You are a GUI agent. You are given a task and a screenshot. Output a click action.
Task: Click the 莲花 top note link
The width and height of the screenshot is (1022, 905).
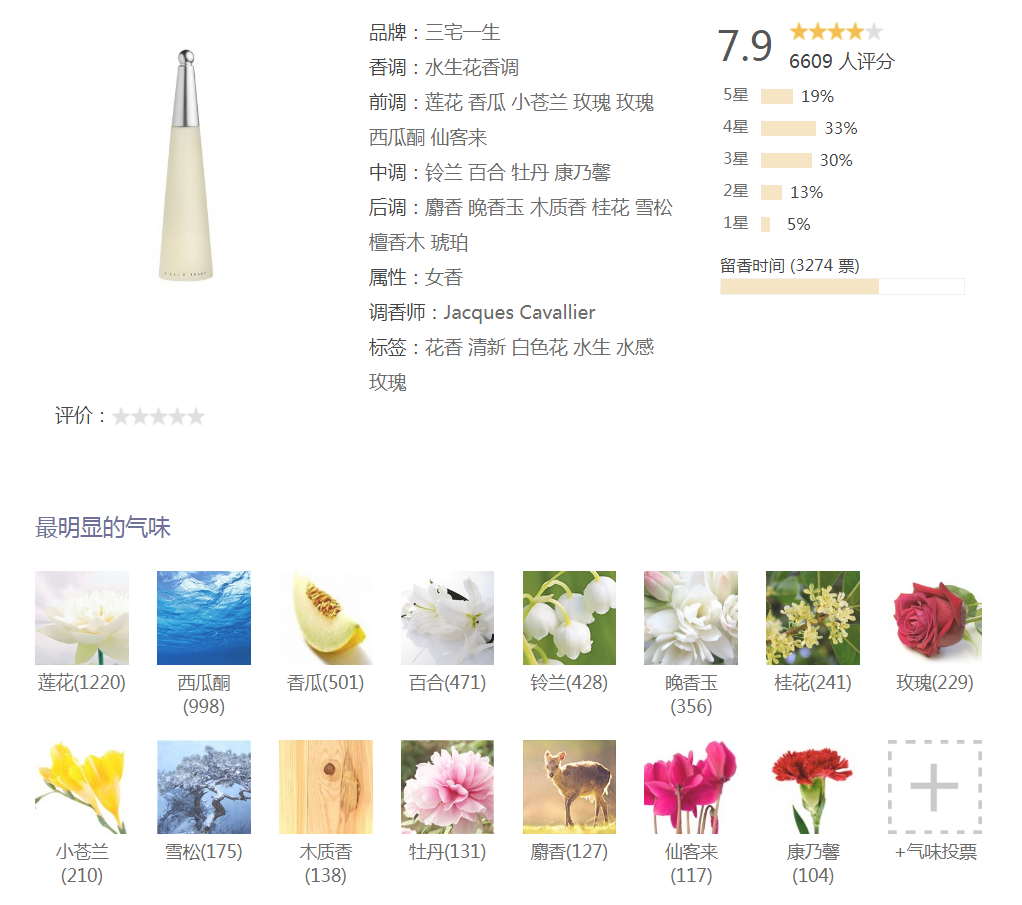(444, 102)
